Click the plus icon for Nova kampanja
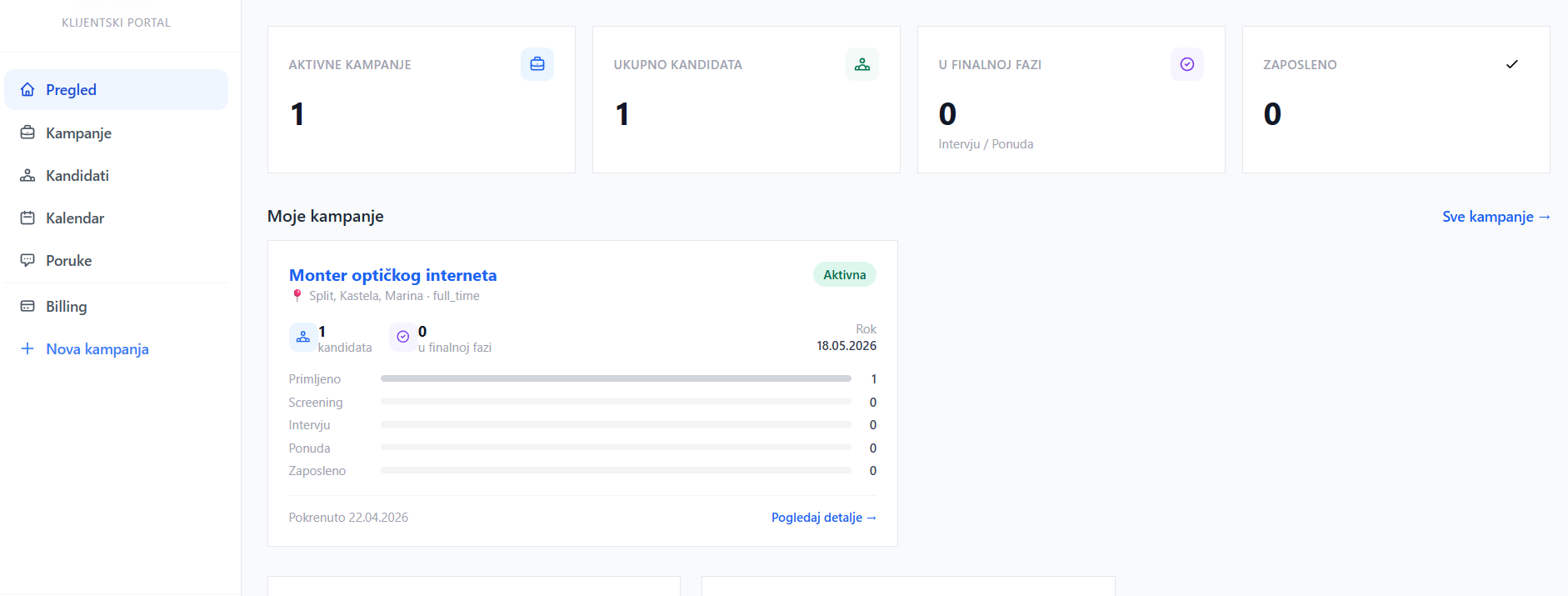1568x596 pixels. 27,349
